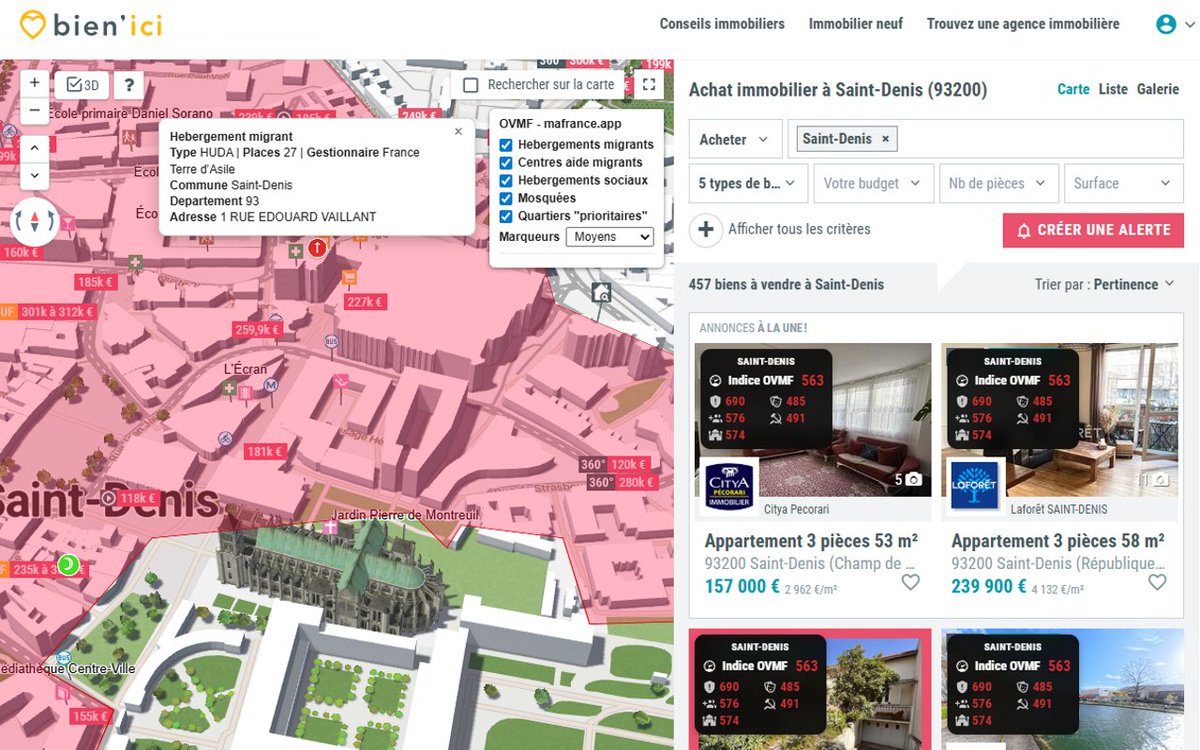Click Afficher tous les critères link
Viewport: 1200px width, 750px height.
click(799, 229)
